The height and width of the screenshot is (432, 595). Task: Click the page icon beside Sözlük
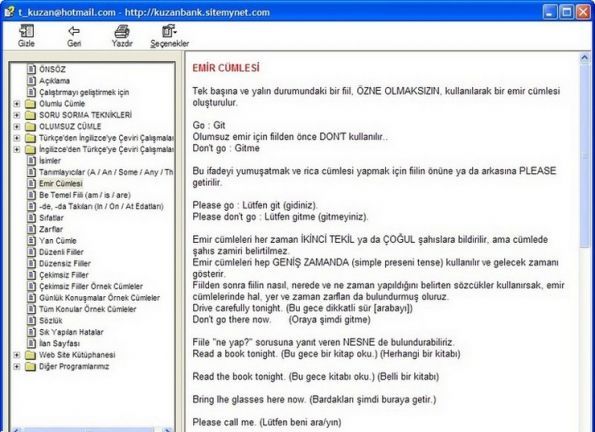click(31, 320)
